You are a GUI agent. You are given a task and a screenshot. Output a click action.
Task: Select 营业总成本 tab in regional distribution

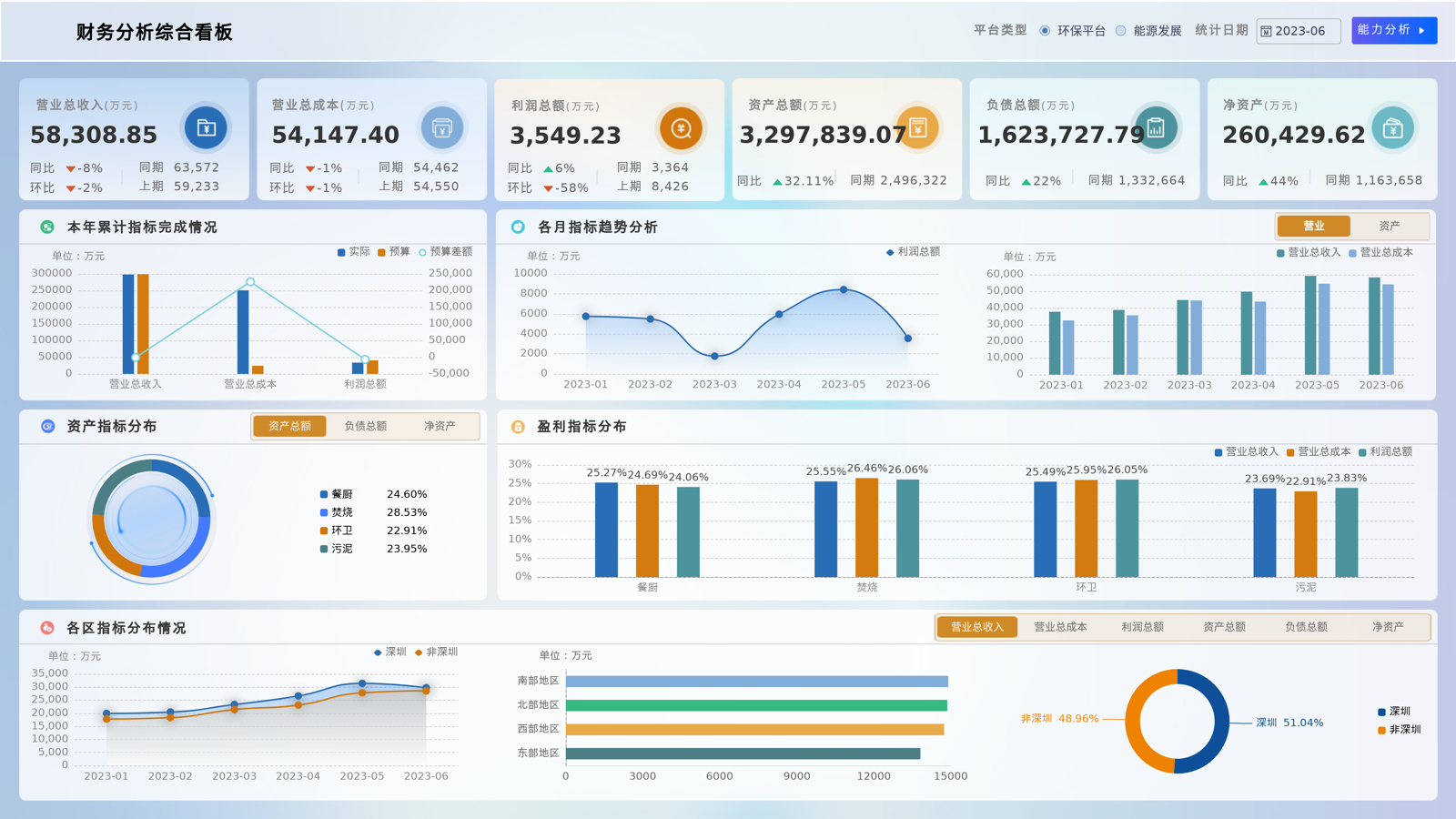[x=1060, y=627]
